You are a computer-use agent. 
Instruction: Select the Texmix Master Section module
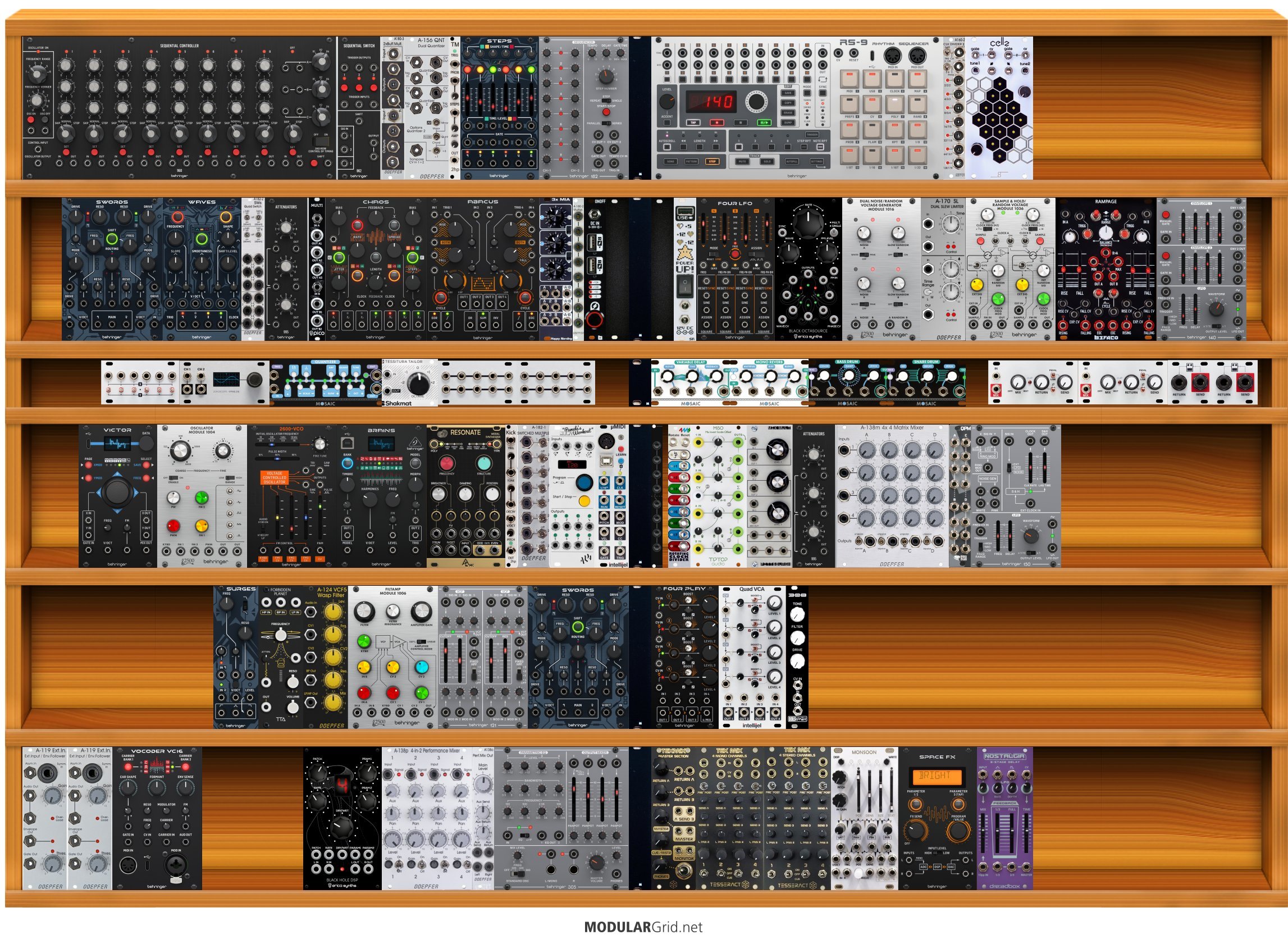[674, 818]
